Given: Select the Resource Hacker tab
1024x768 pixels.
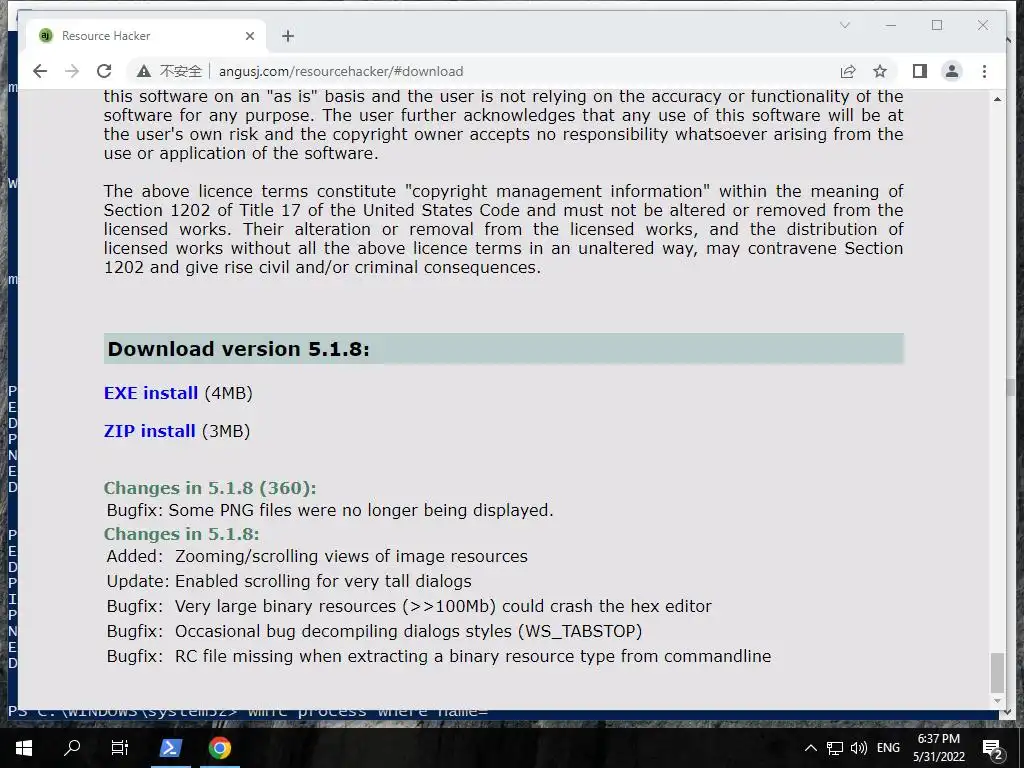Looking at the screenshot, I should click(x=146, y=36).
